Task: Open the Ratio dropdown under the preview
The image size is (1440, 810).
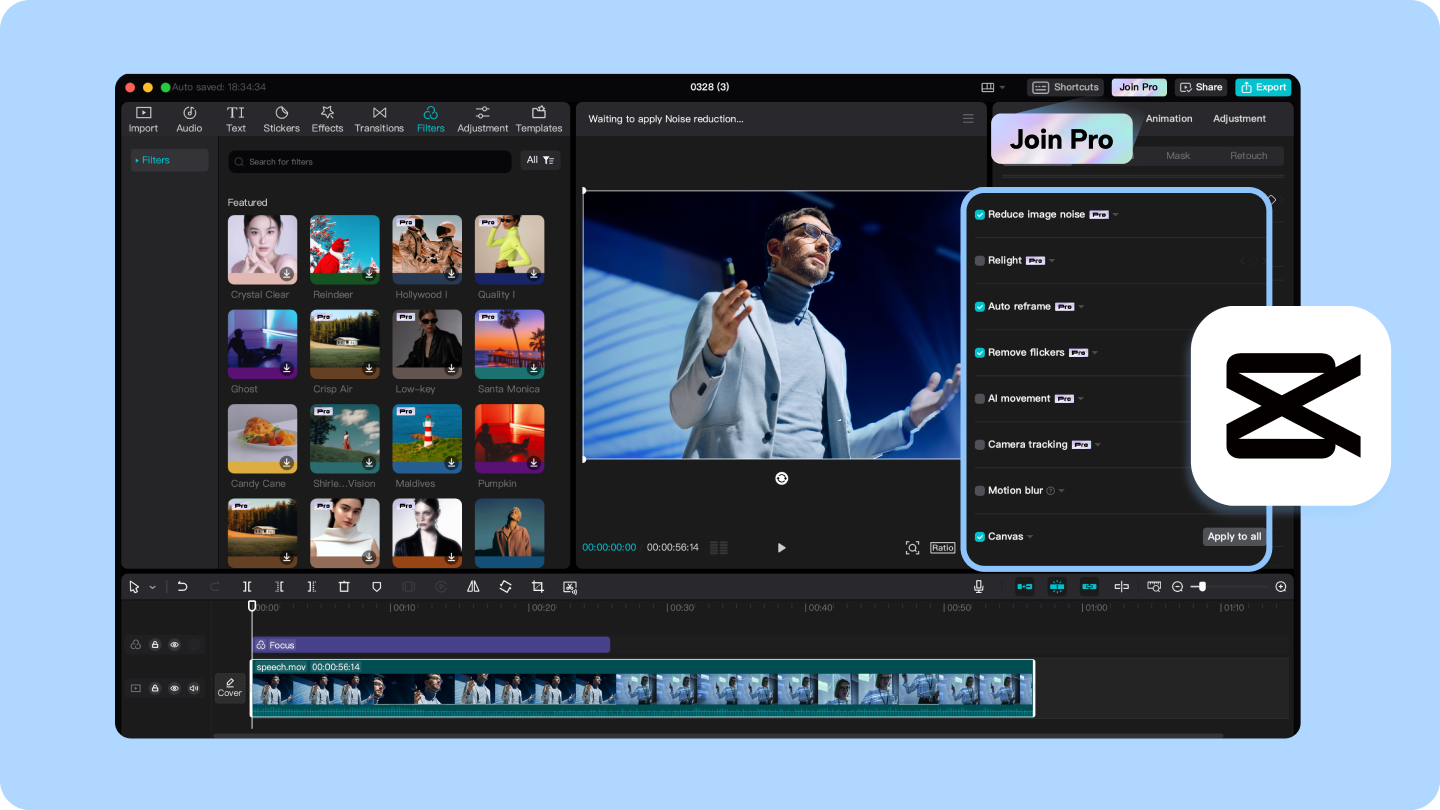Action: (x=941, y=547)
